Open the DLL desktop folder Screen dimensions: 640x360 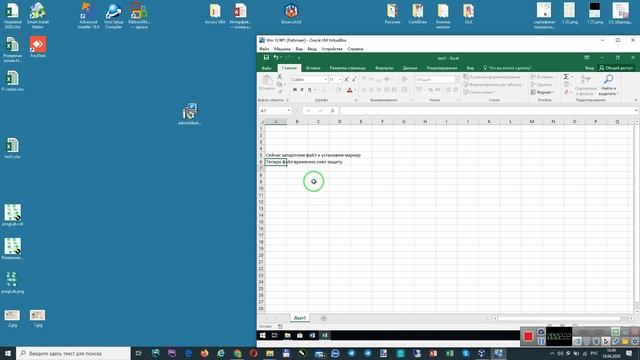pyautogui.click(x=469, y=13)
